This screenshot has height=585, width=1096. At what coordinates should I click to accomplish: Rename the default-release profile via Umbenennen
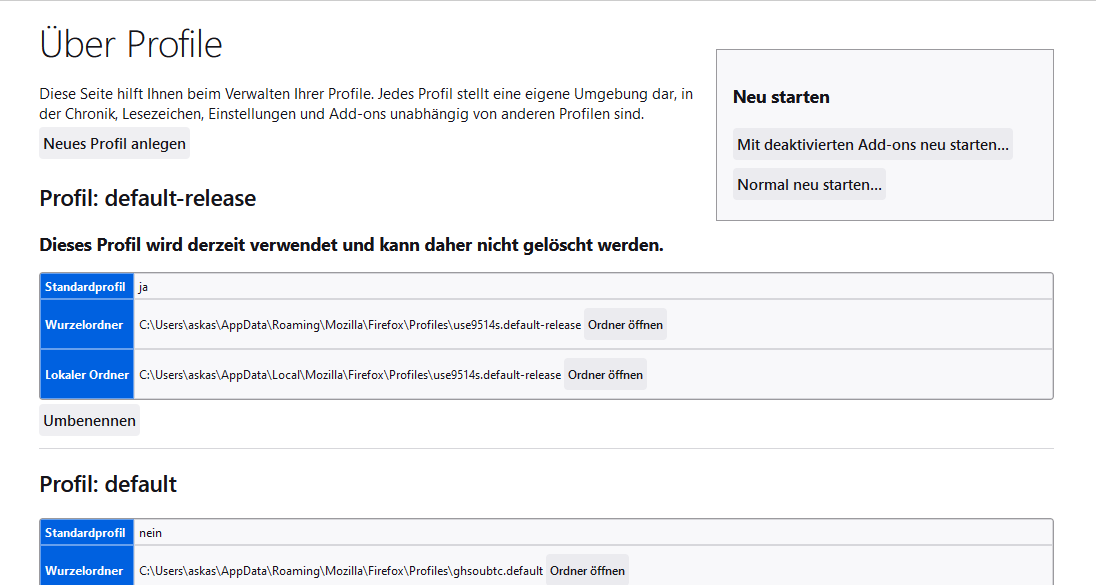click(89, 421)
